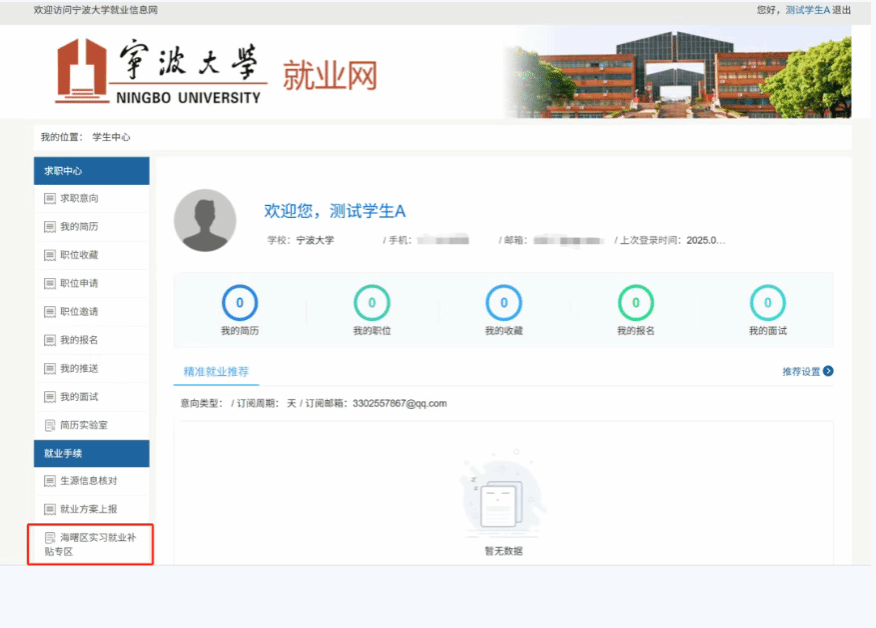876x628 pixels.
Task: Click the 简历实验室 document icon
Action: click(50, 425)
